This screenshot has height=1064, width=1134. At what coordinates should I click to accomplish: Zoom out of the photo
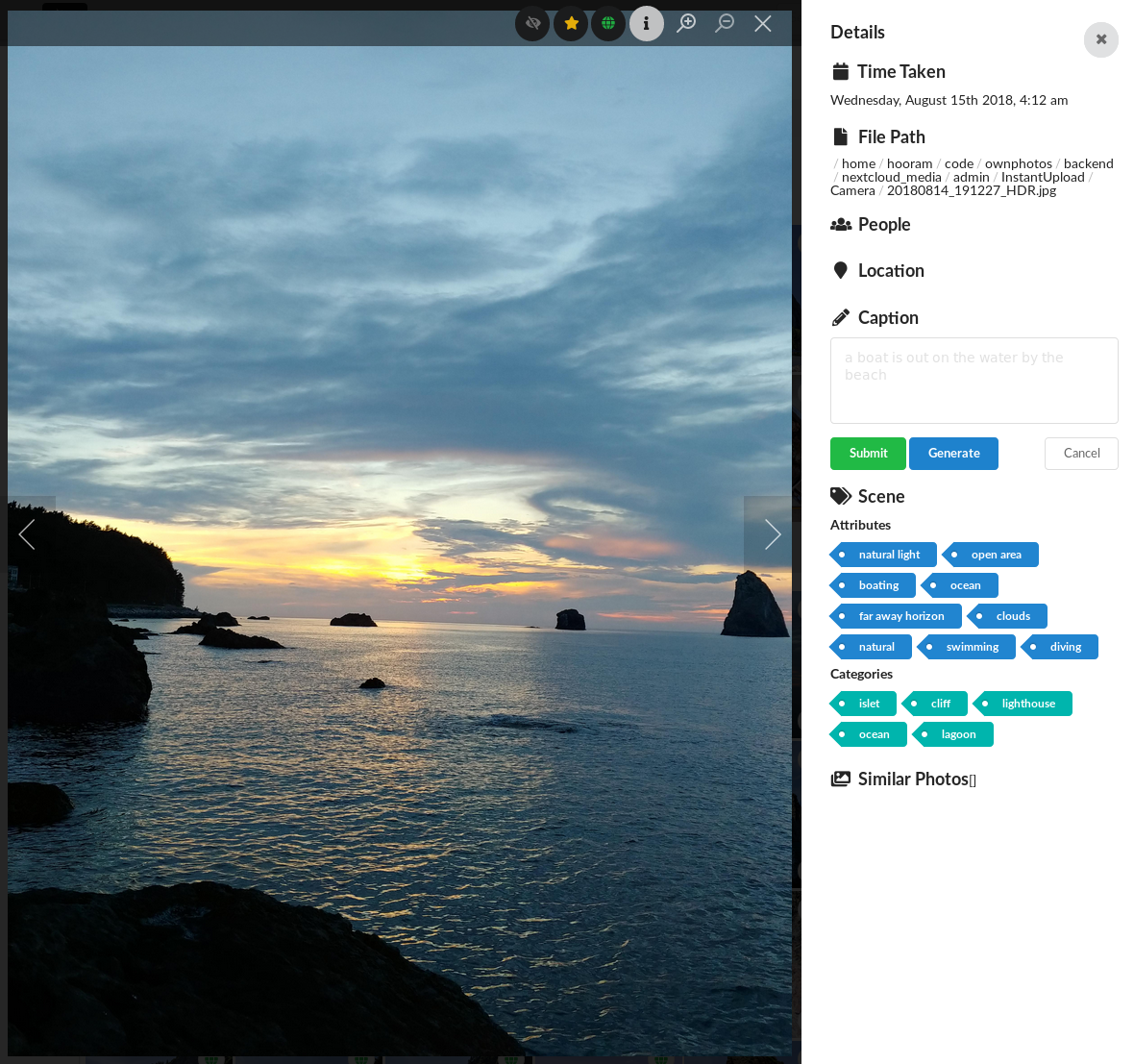pos(725,23)
